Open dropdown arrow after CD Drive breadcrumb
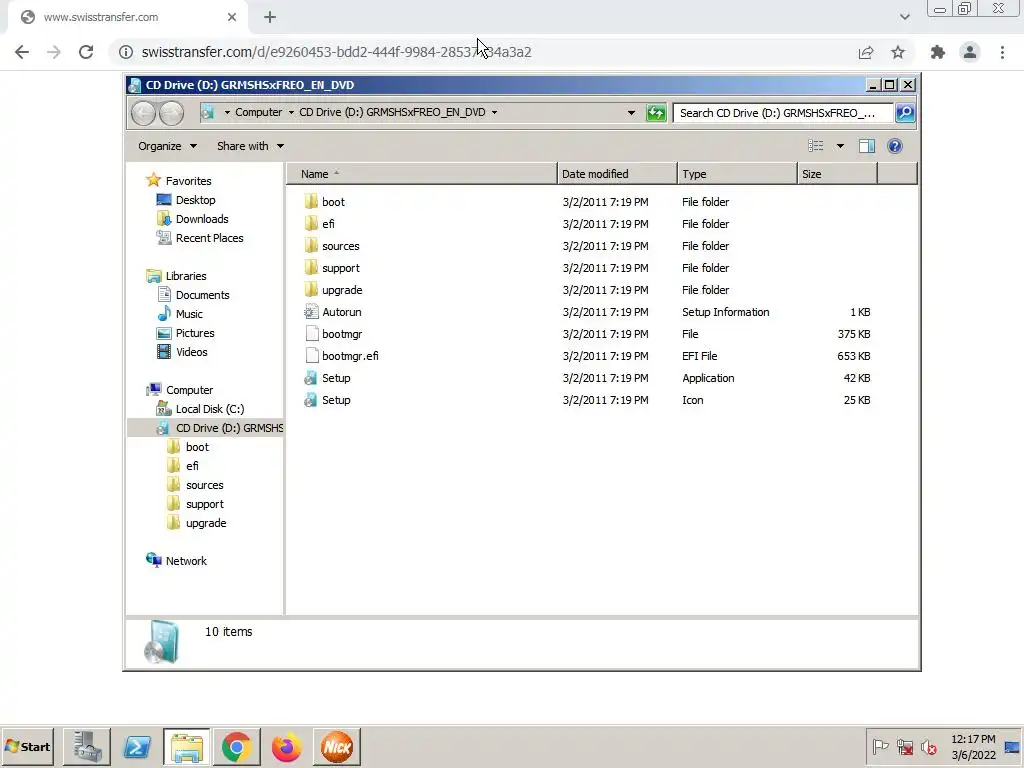The image size is (1024, 768). (494, 112)
